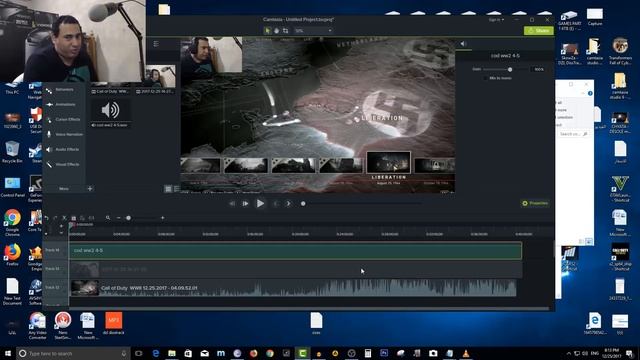This screenshot has height=360, width=640.
Task: Click the taskbar search box
Action: 73,353
